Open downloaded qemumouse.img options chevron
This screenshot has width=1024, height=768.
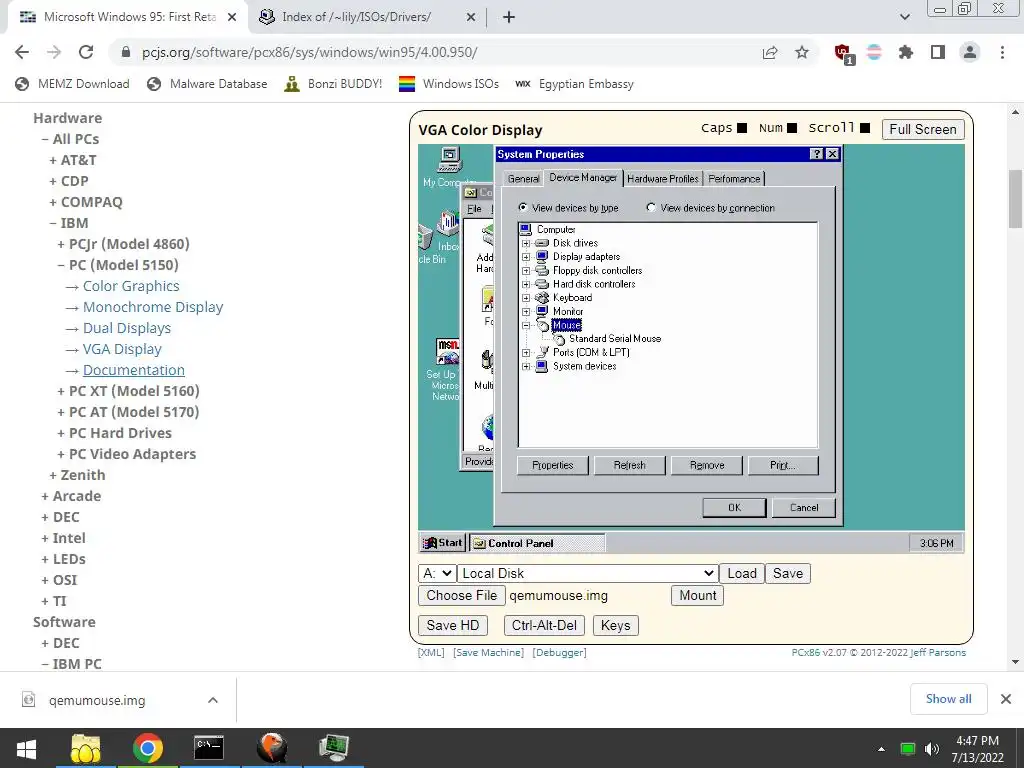point(213,700)
